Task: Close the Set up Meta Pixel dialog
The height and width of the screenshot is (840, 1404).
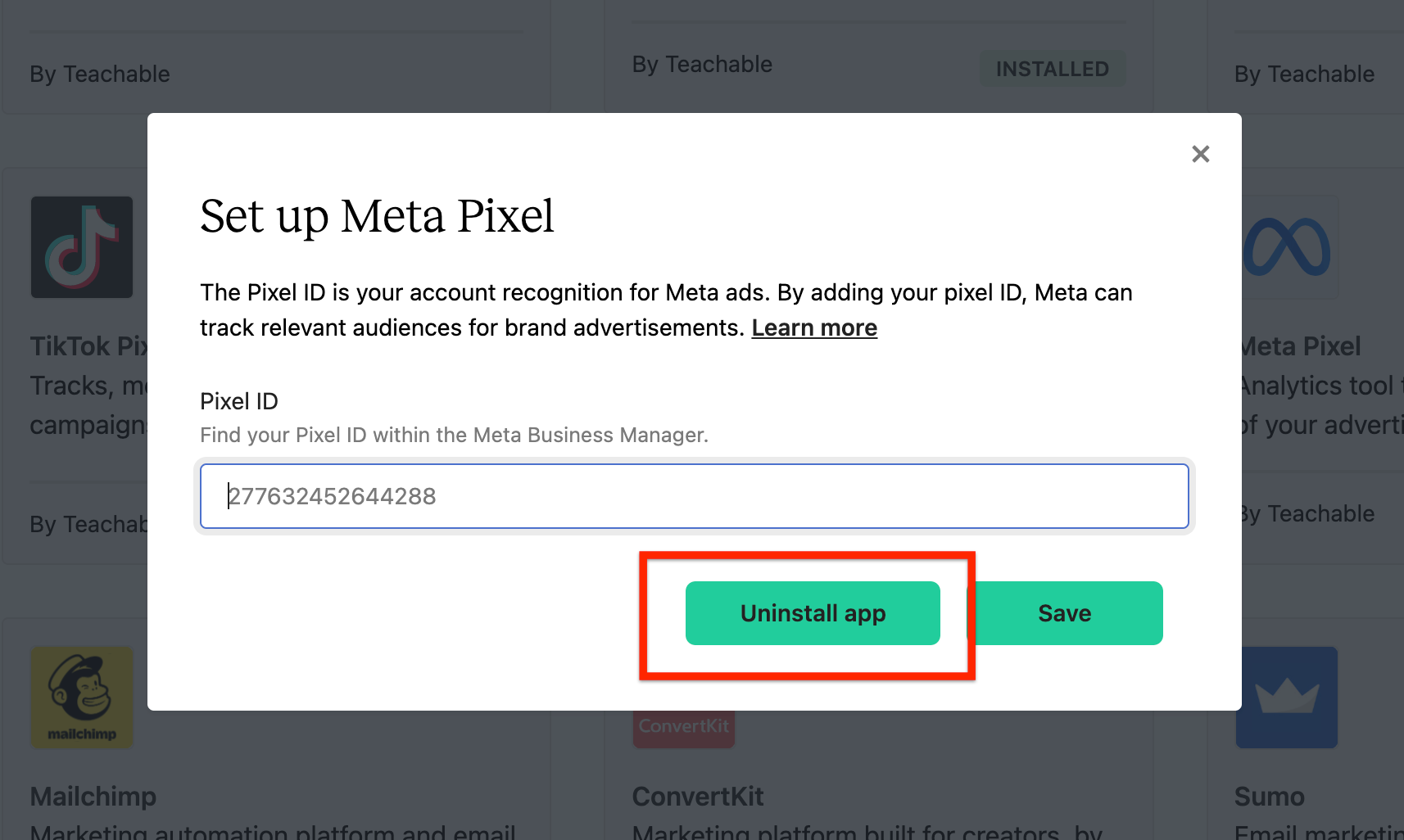Action: [x=1200, y=154]
